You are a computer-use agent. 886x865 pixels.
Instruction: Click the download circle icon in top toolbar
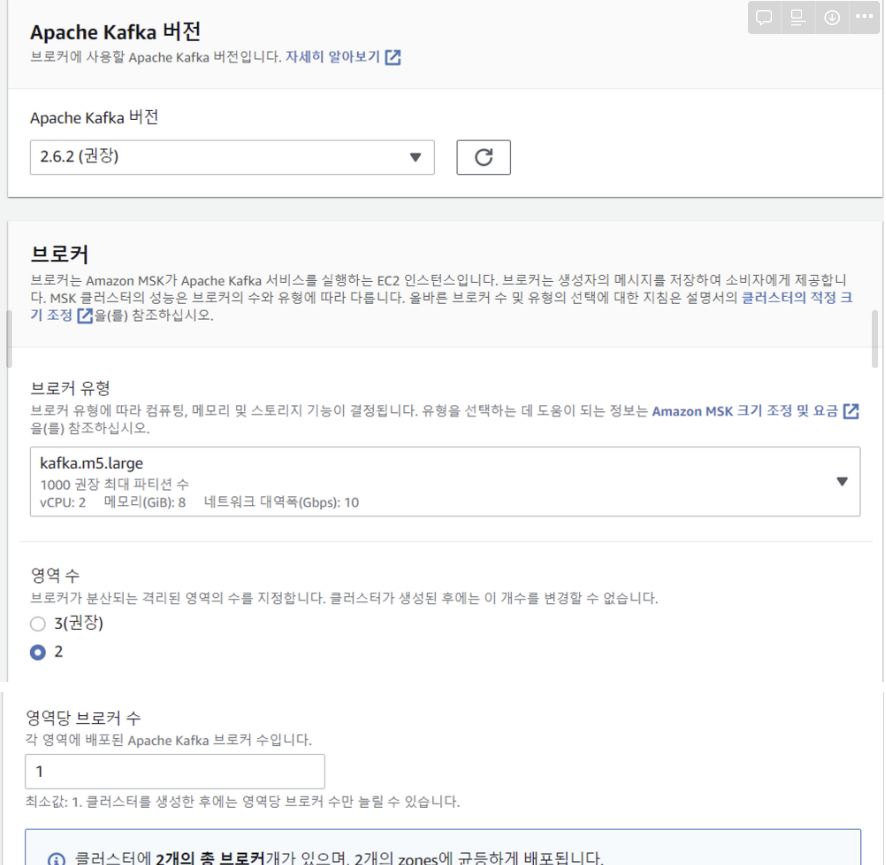pos(832,18)
